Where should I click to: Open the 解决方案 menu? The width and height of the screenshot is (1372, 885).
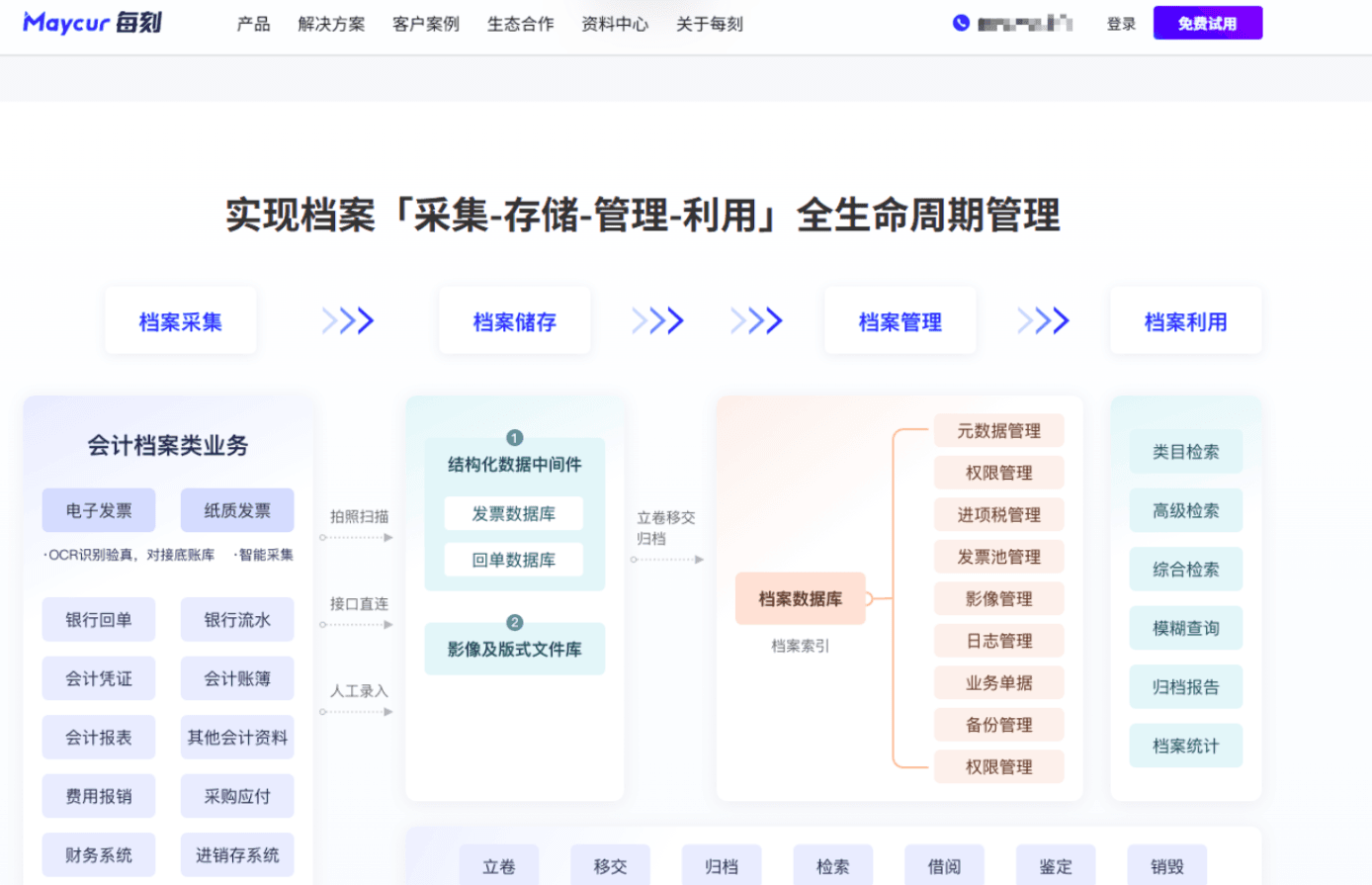(331, 24)
